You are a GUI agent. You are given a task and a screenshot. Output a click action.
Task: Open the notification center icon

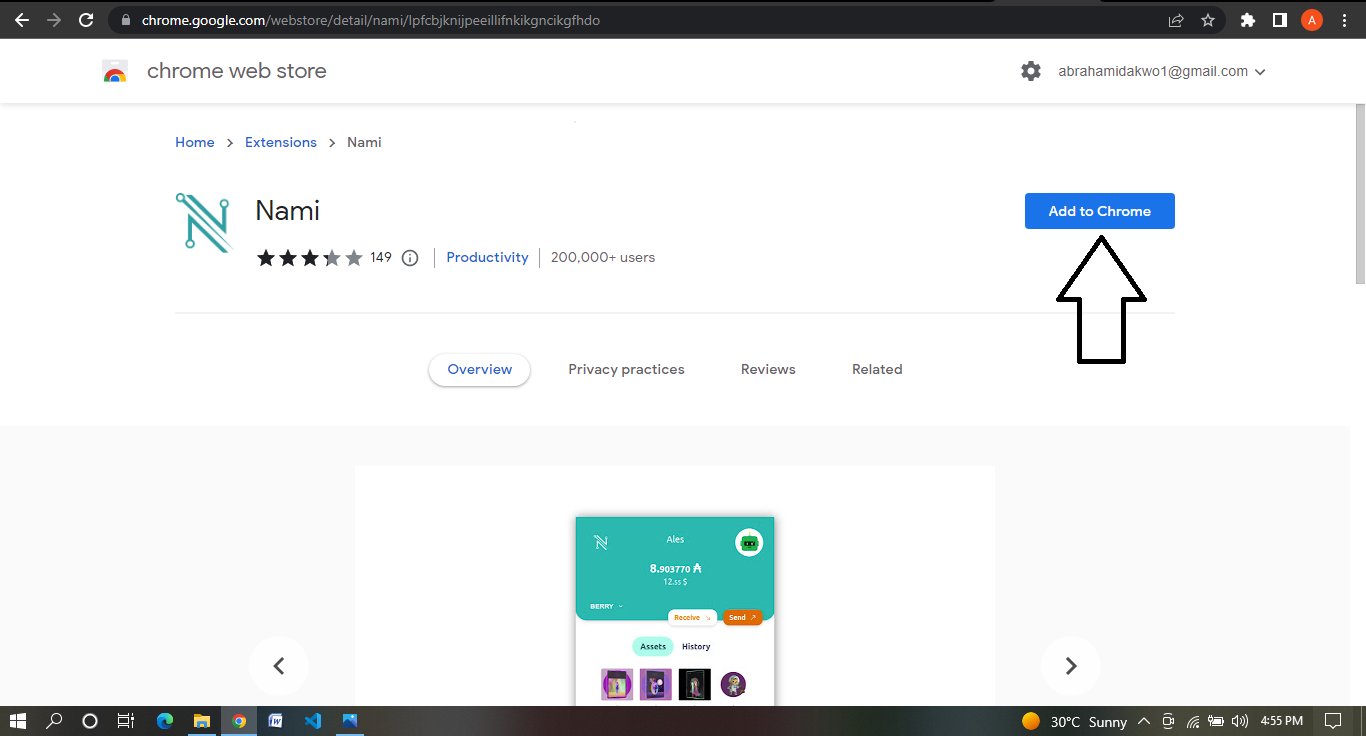1333,721
